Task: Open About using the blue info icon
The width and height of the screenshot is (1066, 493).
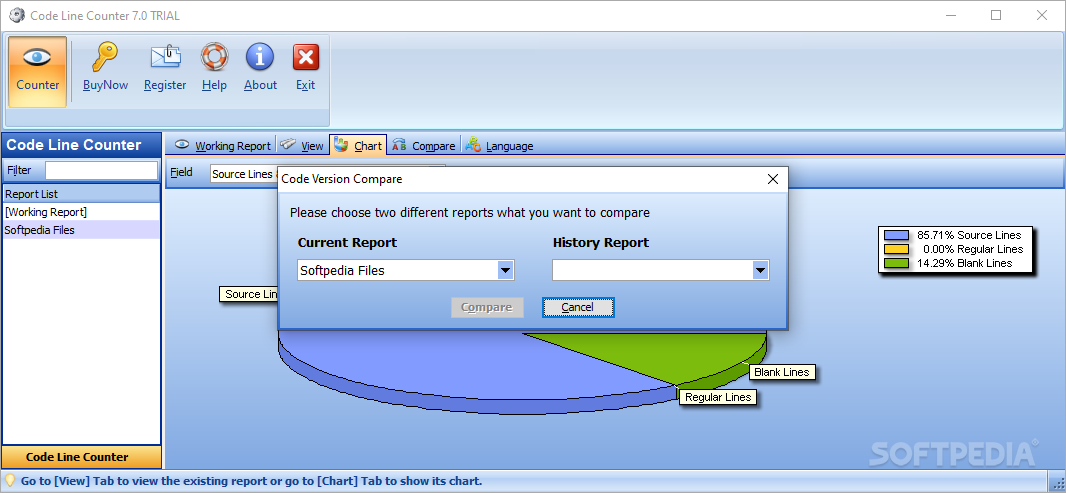Action: [260, 57]
